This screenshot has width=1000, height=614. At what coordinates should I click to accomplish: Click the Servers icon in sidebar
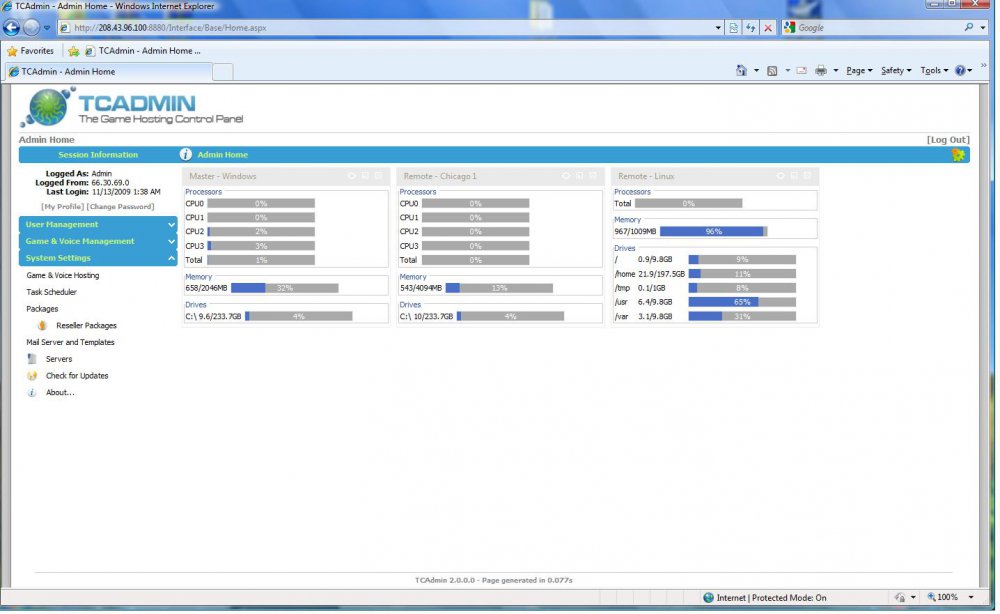[32, 359]
